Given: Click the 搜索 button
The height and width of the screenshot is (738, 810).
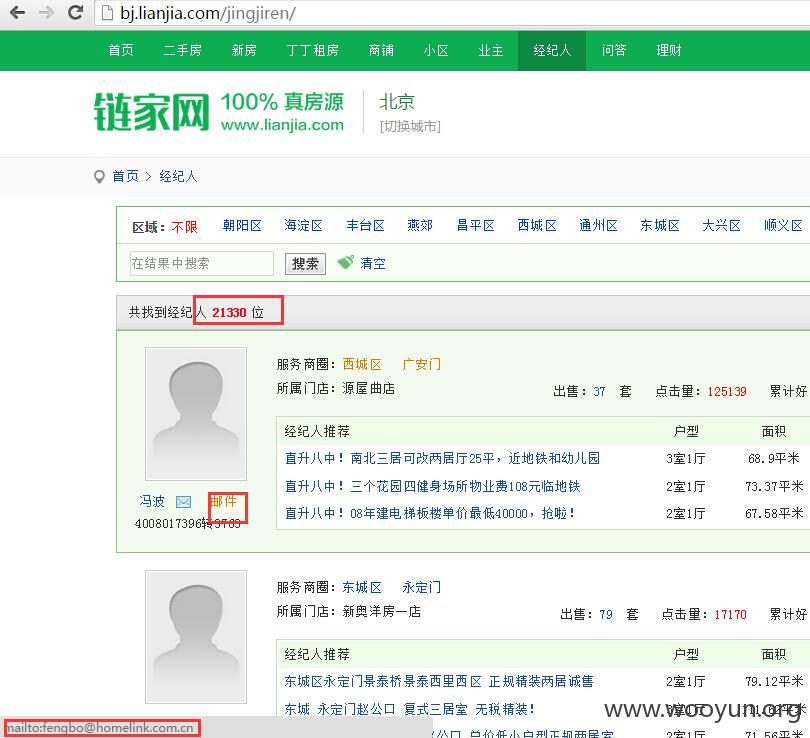Looking at the screenshot, I should coord(305,264).
